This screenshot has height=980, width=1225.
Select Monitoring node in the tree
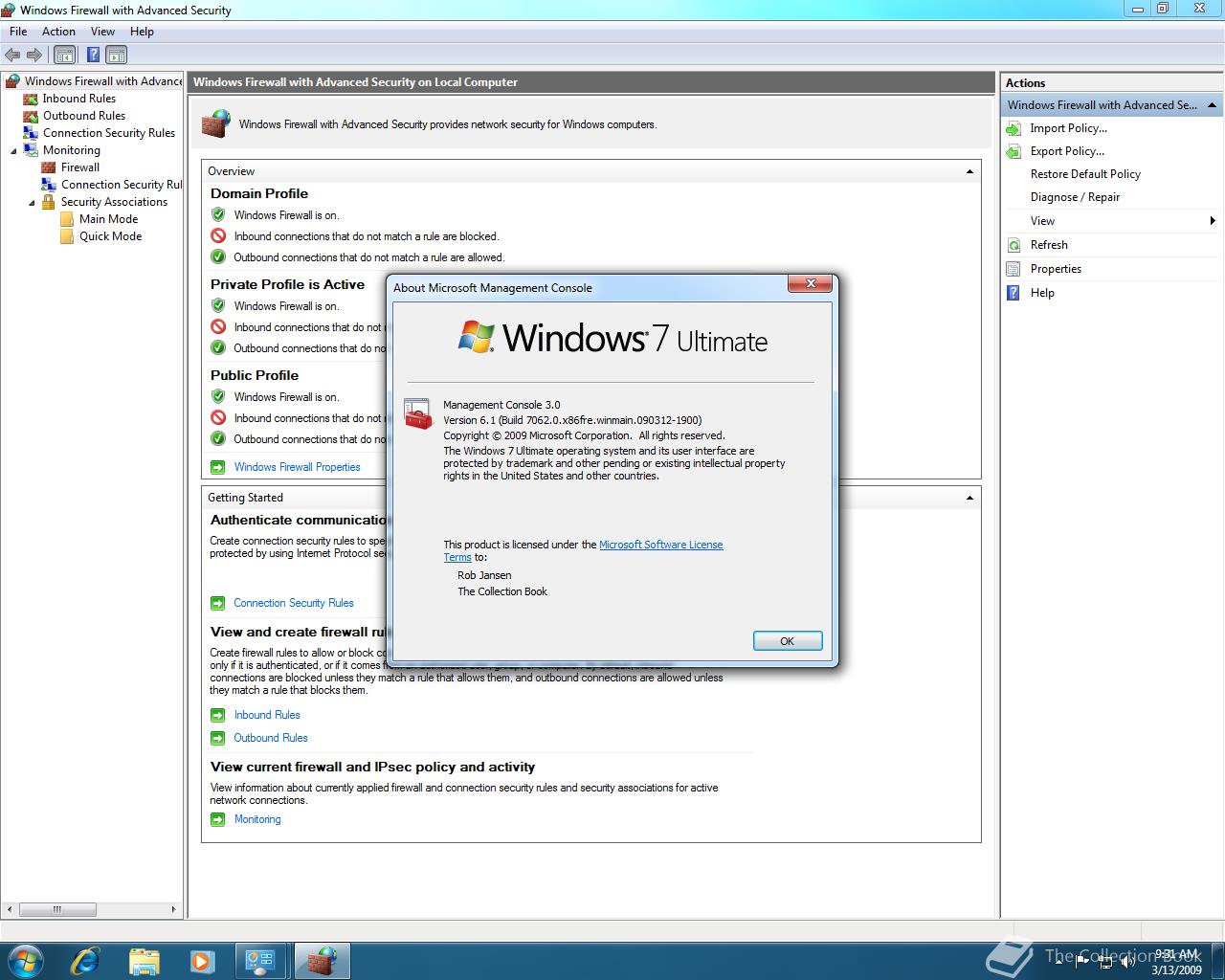tap(71, 150)
